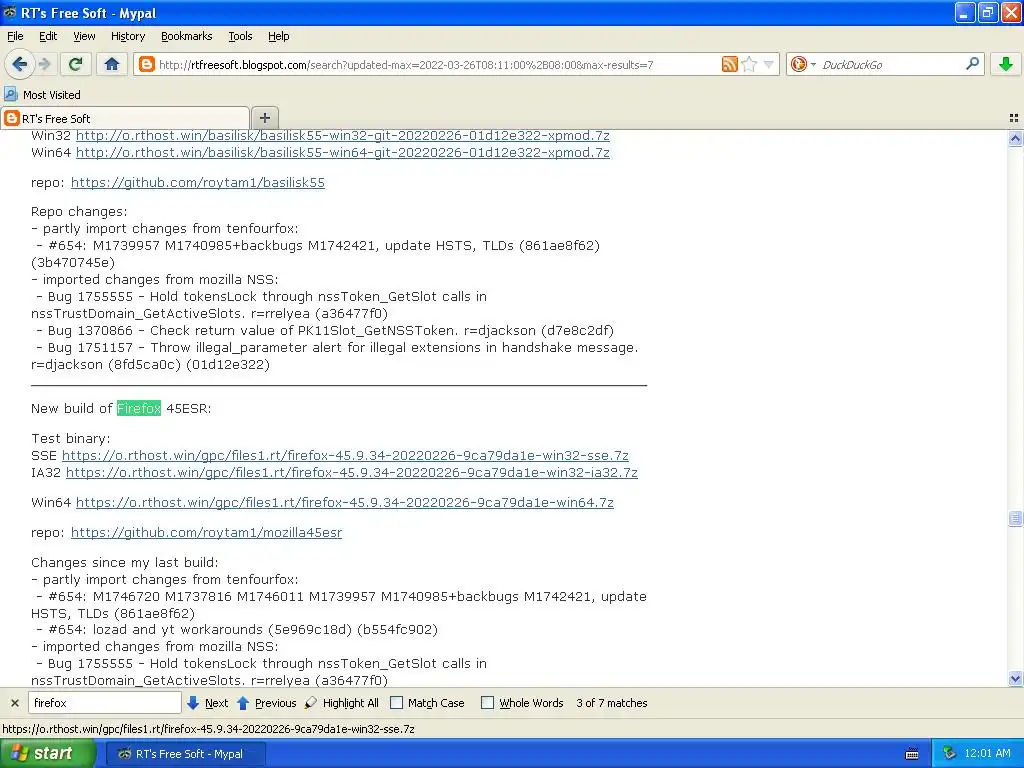Open Downloads with the green arrow
Image resolution: width=1024 pixels, height=768 pixels.
[x=1006, y=64]
